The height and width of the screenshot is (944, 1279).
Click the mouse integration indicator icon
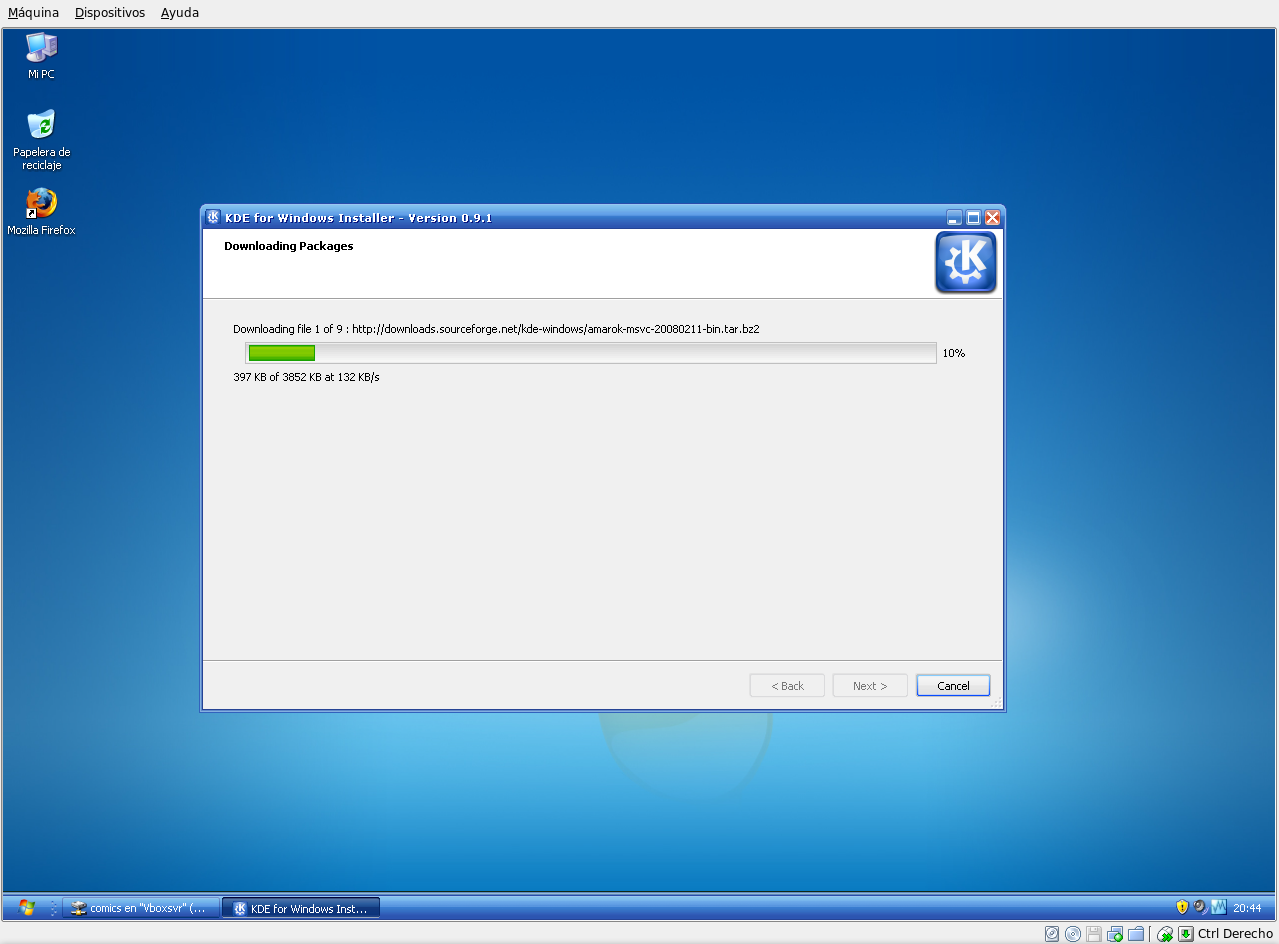[1165, 934]
